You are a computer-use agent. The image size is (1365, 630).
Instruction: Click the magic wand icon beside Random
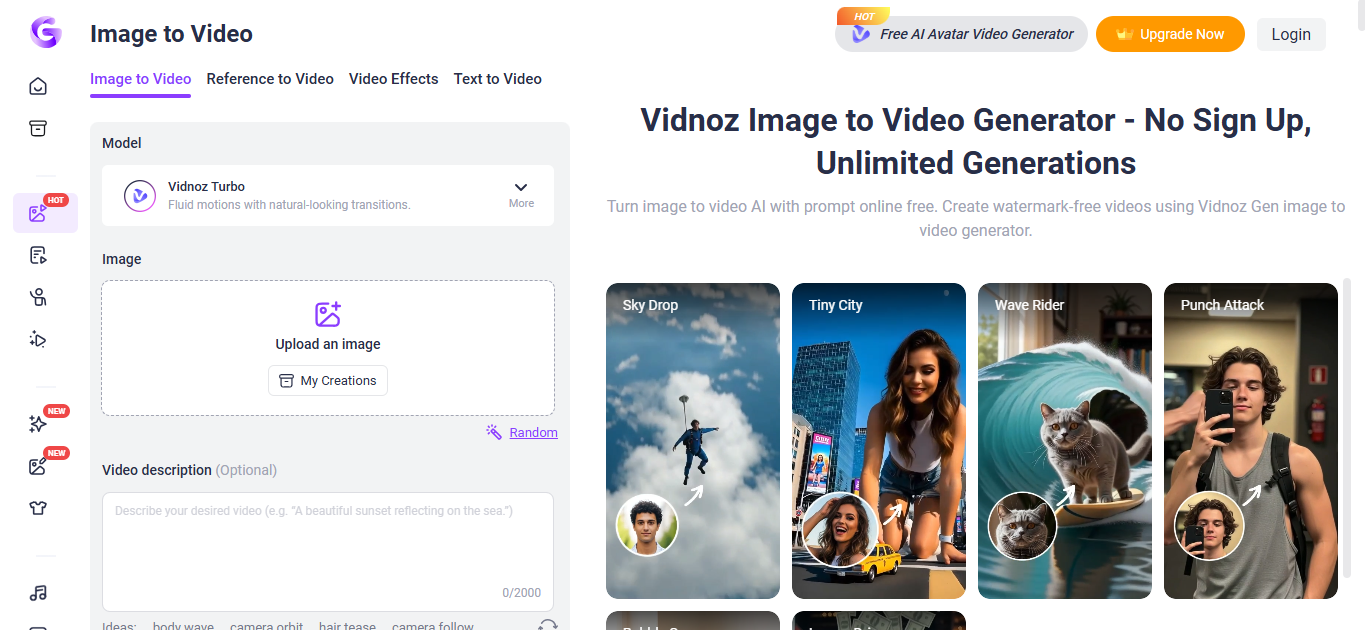pos(494,432)
